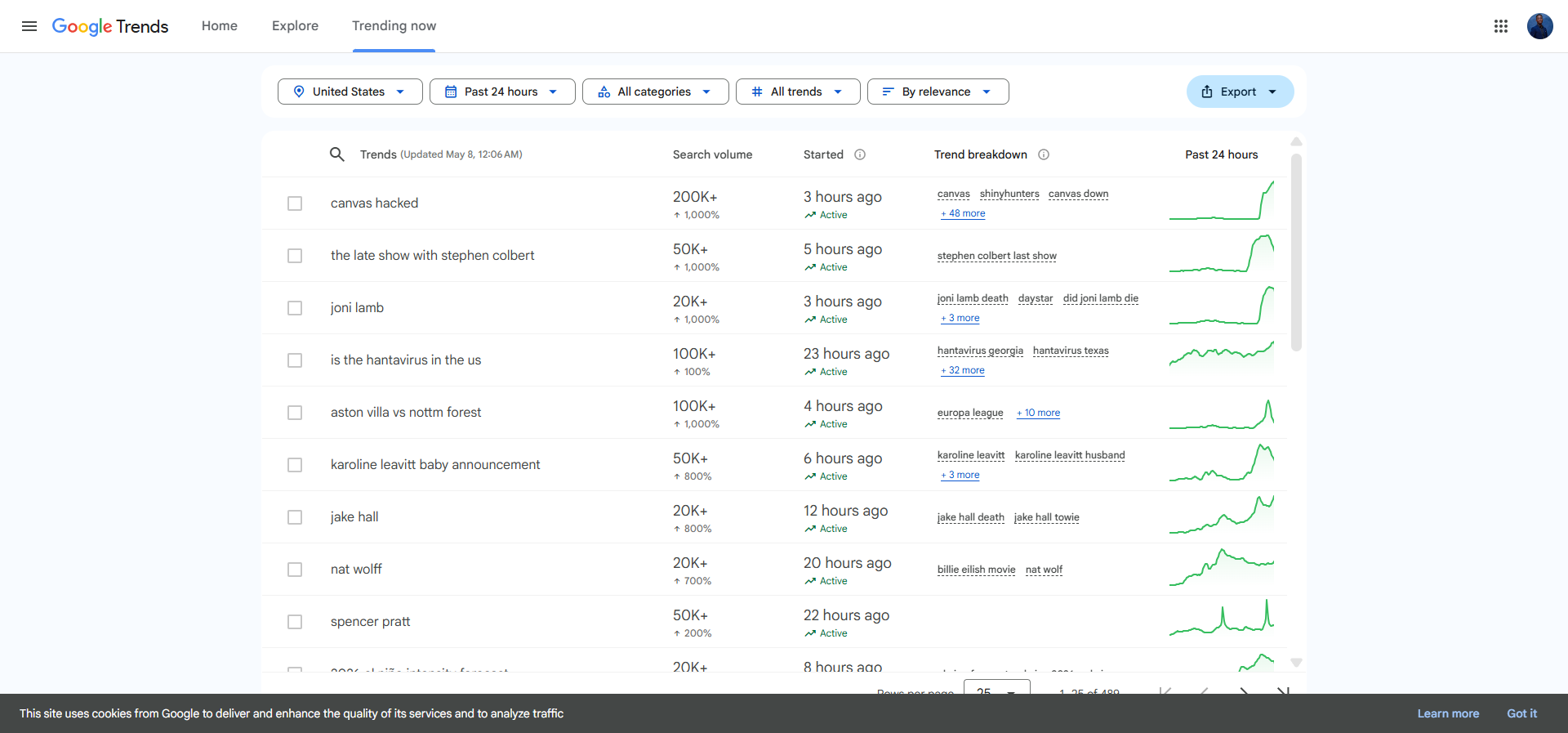Open the shinyhunters breakdown link
The height and width of the screenshot is (733, 1568).
tap(1009, 194)
